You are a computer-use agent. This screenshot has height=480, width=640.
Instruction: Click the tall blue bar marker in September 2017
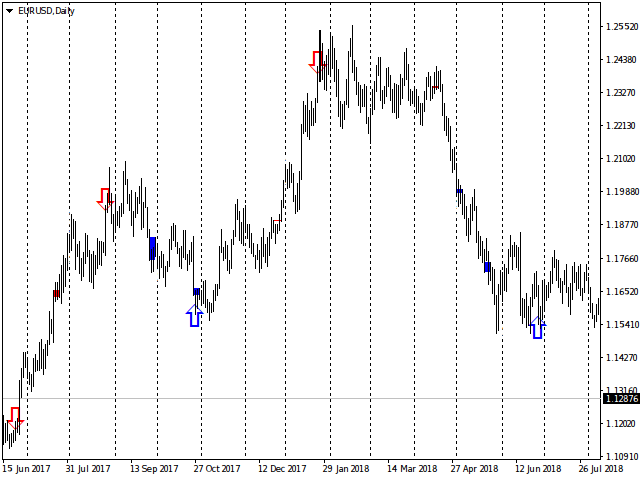tap(153, 248)
